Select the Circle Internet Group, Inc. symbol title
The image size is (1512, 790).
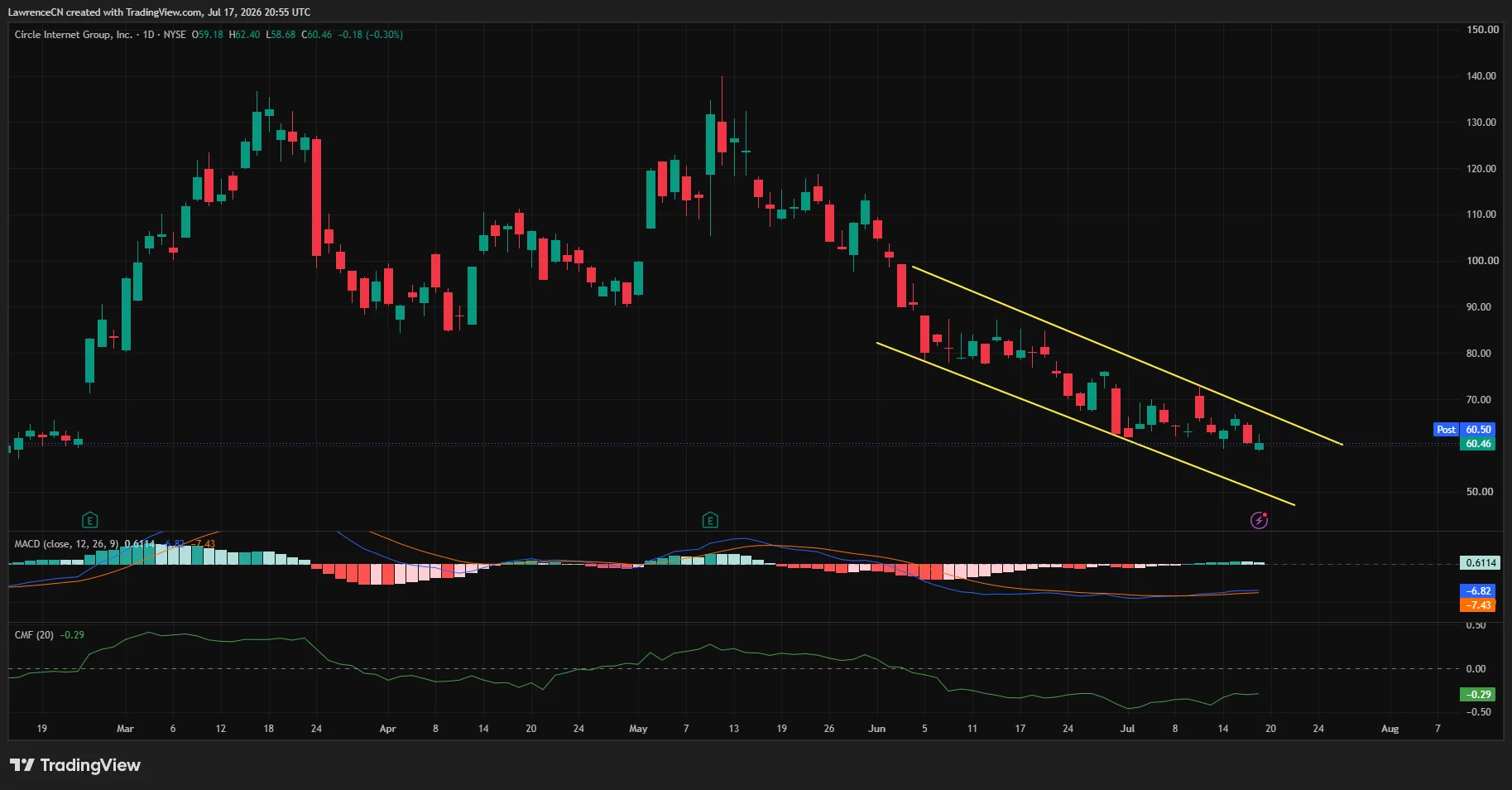73,35
